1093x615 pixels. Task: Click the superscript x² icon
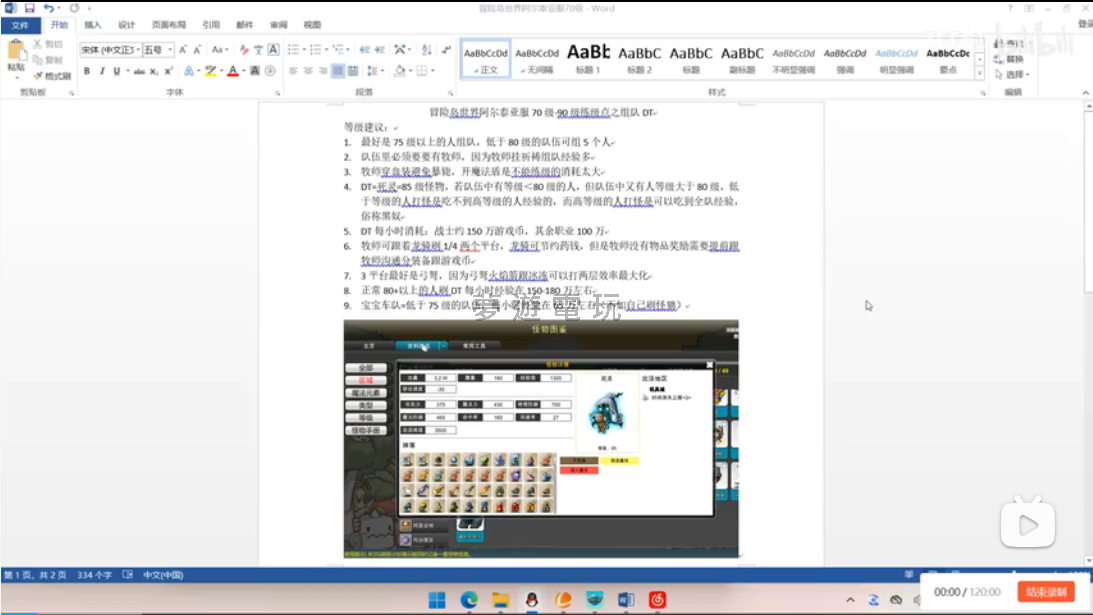(169, 71)
